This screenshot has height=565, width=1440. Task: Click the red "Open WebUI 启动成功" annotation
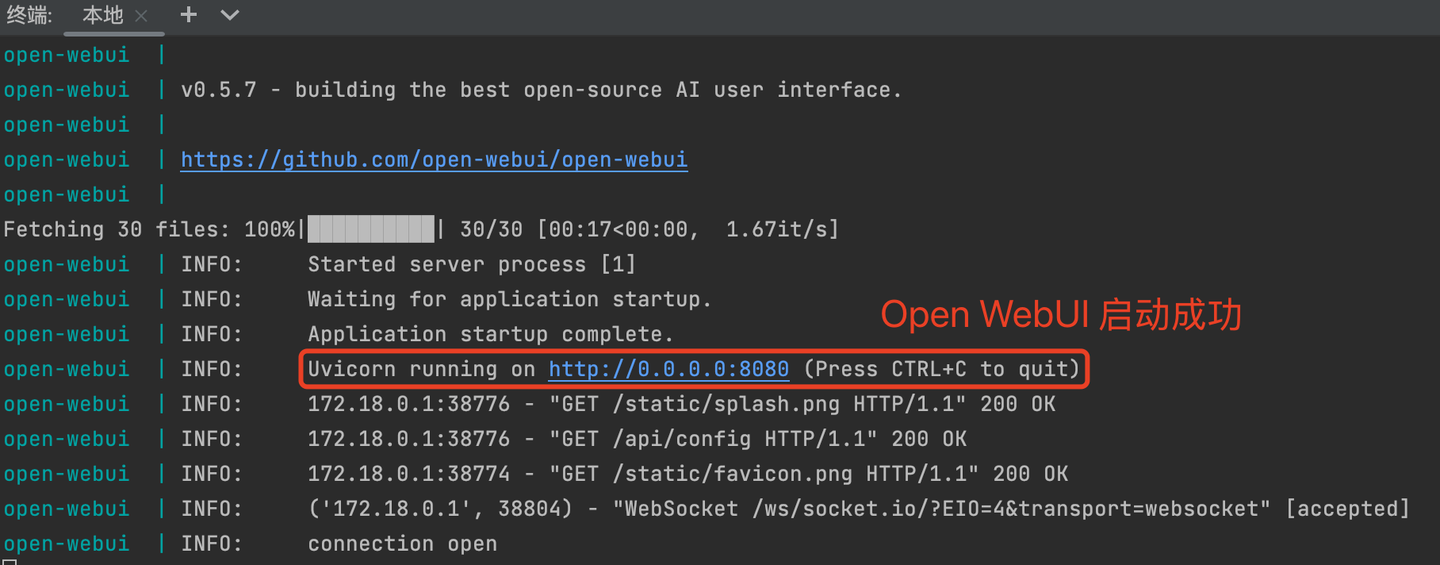tap(1060, 315)
